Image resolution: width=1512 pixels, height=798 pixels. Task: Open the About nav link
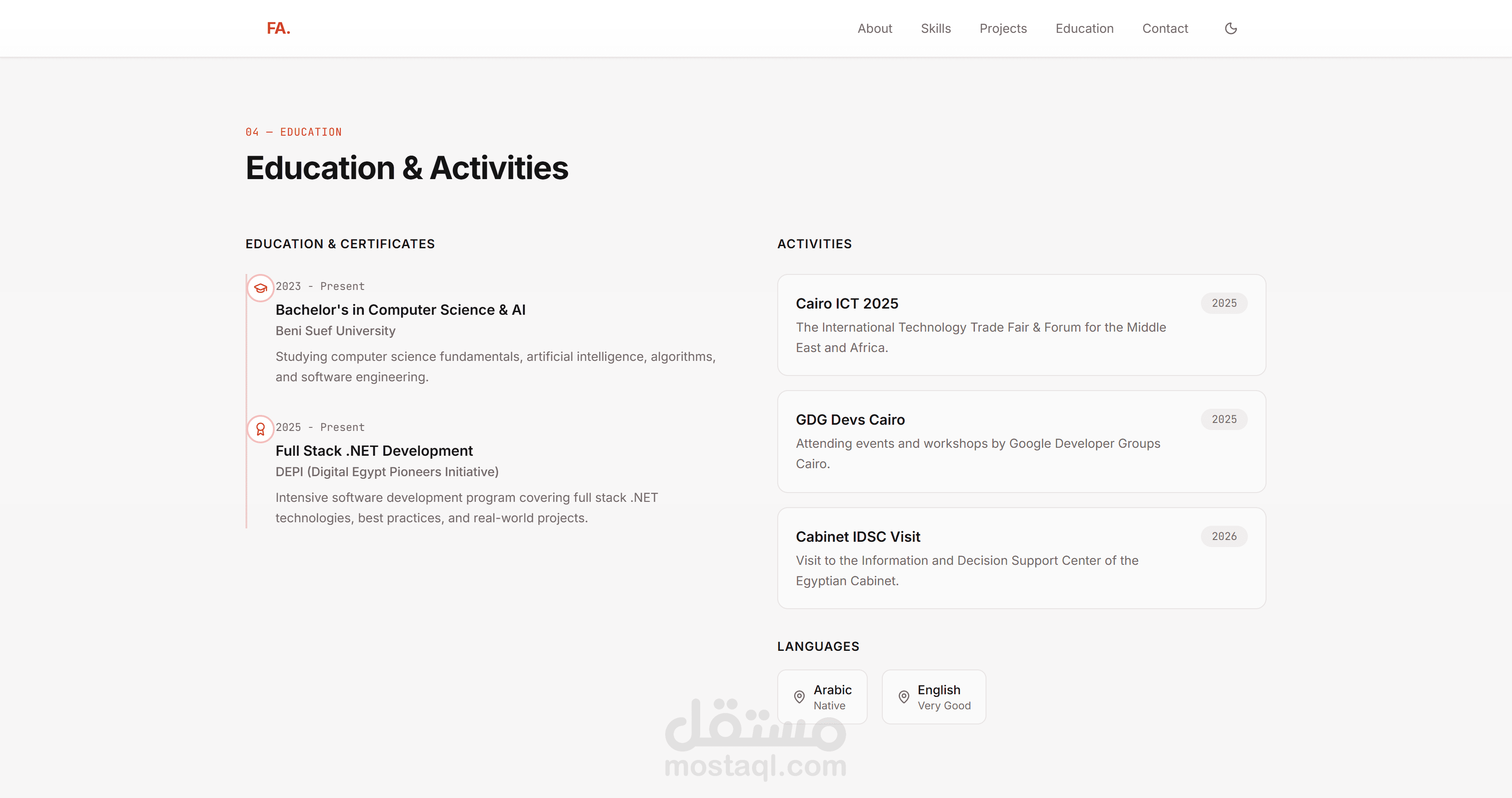(x=875, y=28)
